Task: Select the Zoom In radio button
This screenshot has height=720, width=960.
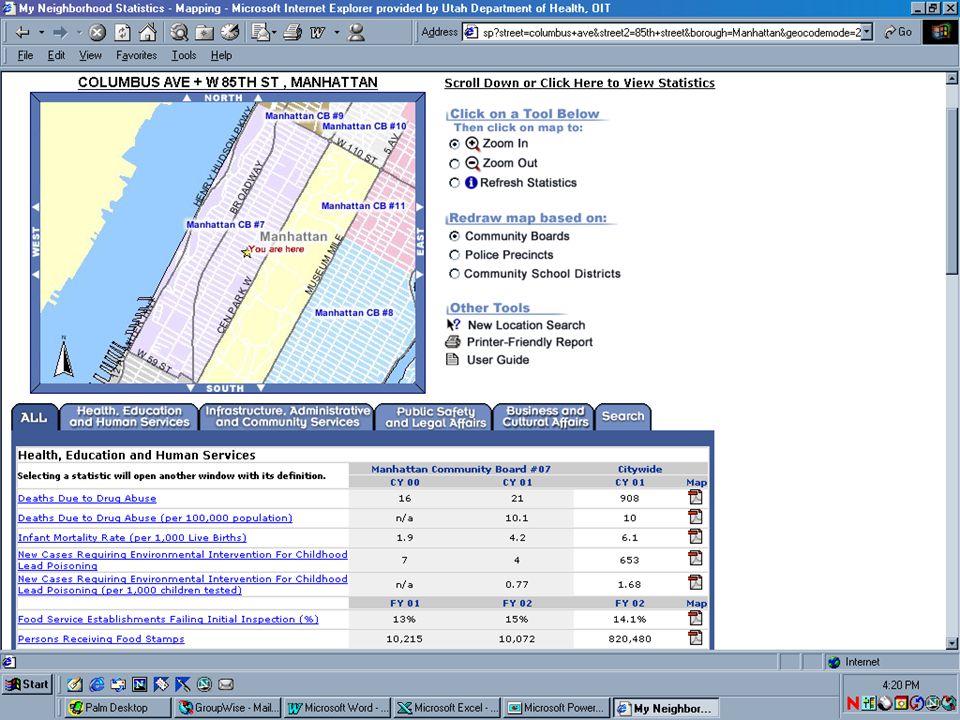Action: pos(454,144)
